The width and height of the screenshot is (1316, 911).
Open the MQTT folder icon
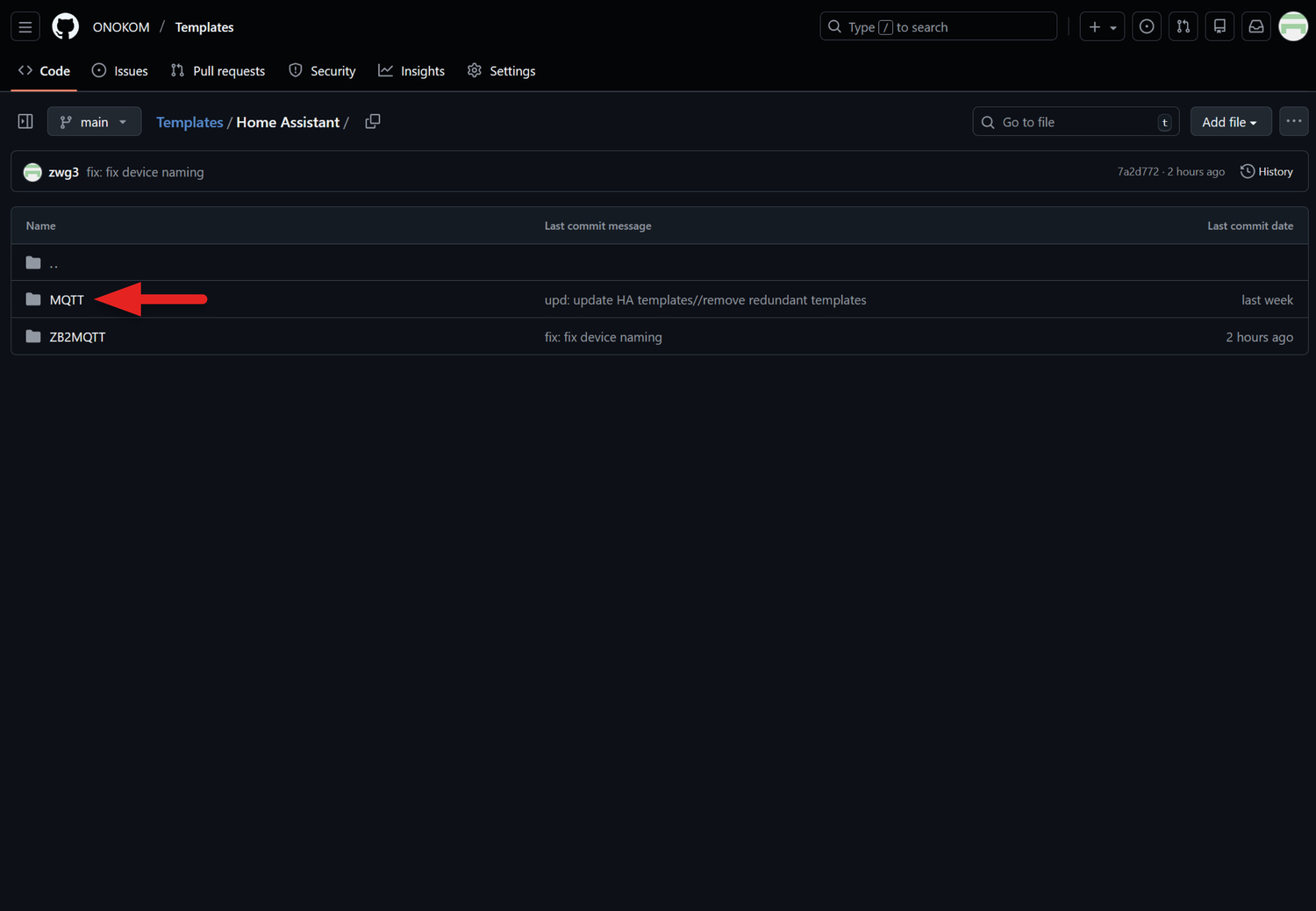33,299
